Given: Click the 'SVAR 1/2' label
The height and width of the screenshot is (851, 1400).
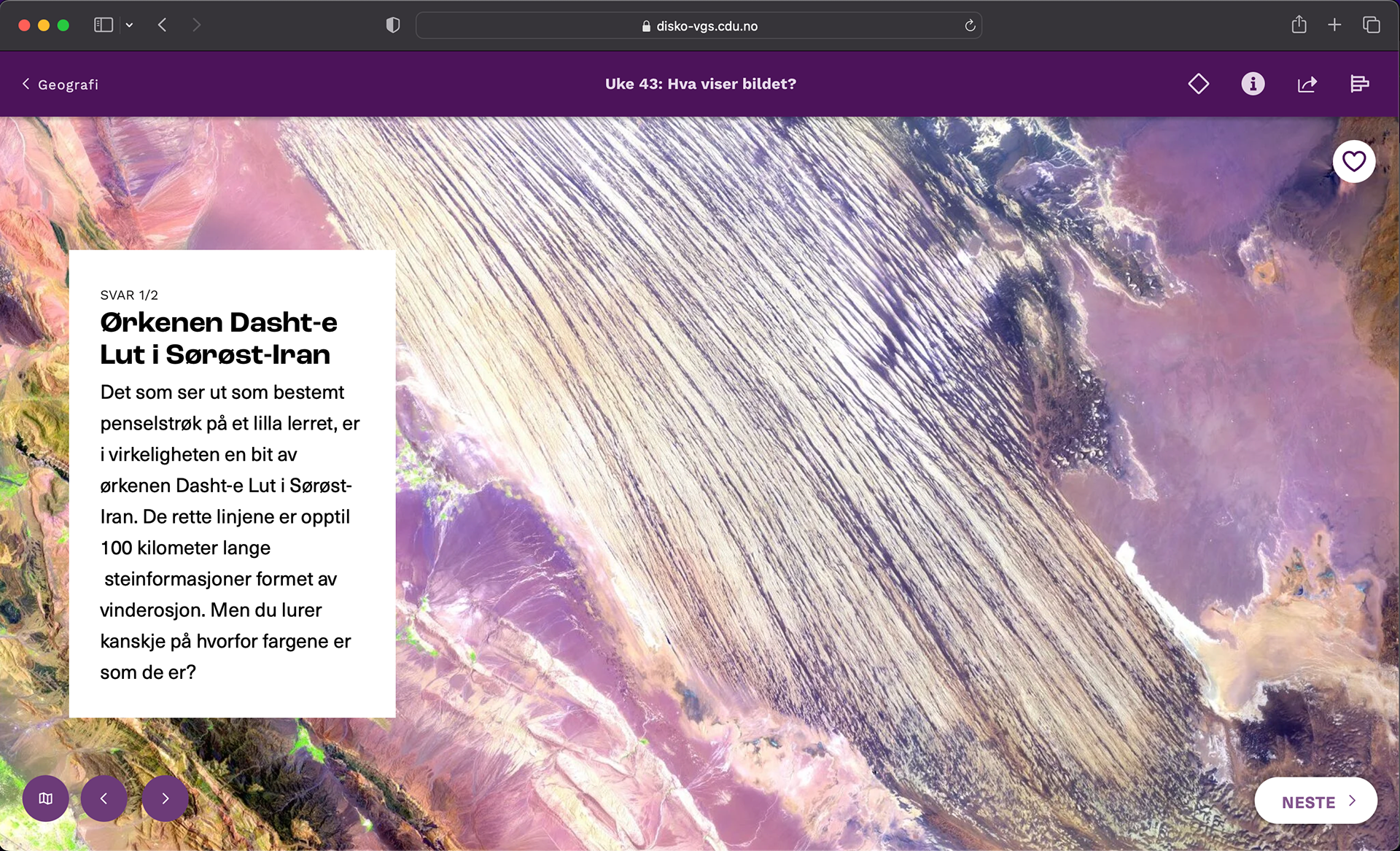Looking at the screenshot, I should [x=129, y=295].
